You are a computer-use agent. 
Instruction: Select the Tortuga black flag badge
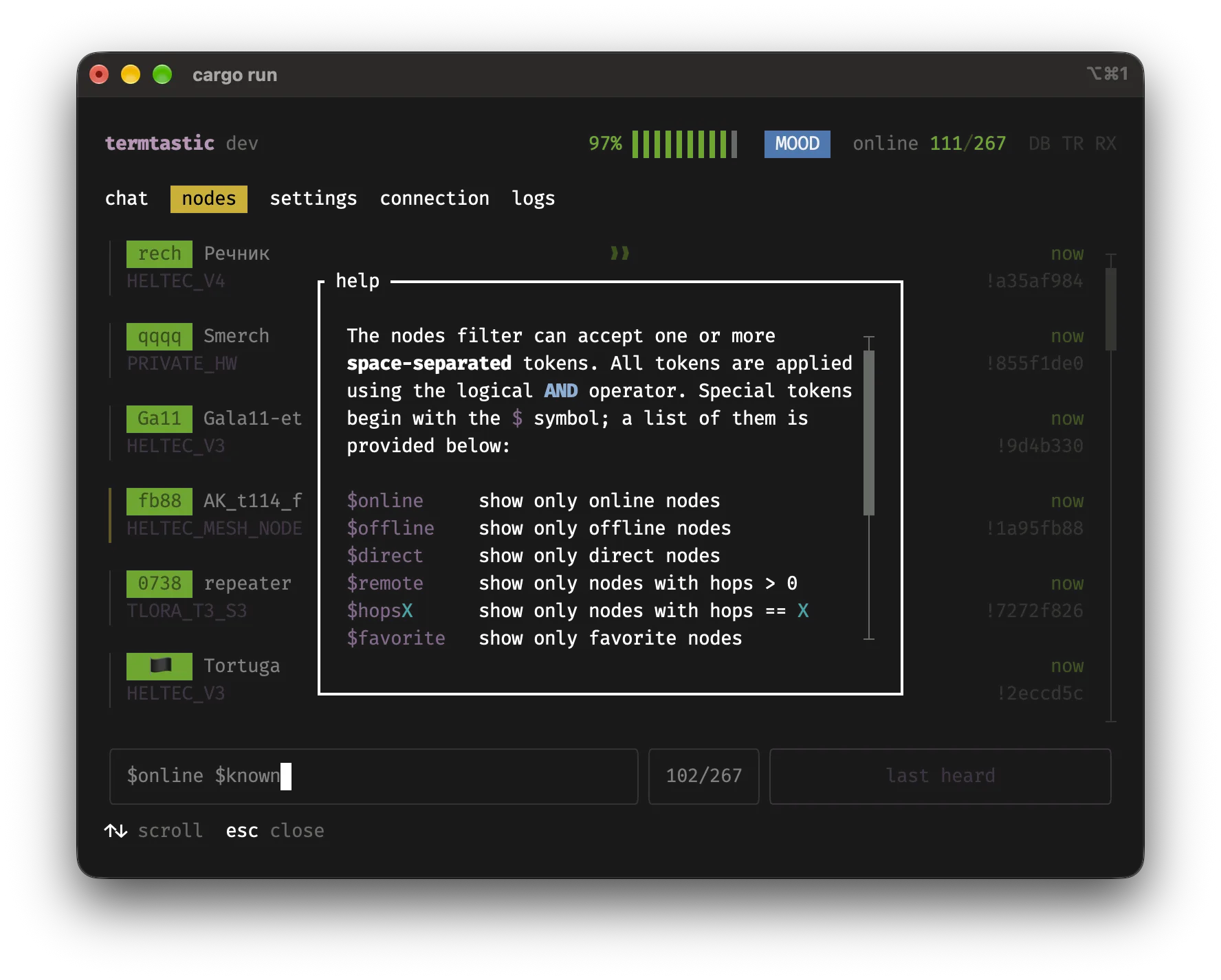point(159,666)
